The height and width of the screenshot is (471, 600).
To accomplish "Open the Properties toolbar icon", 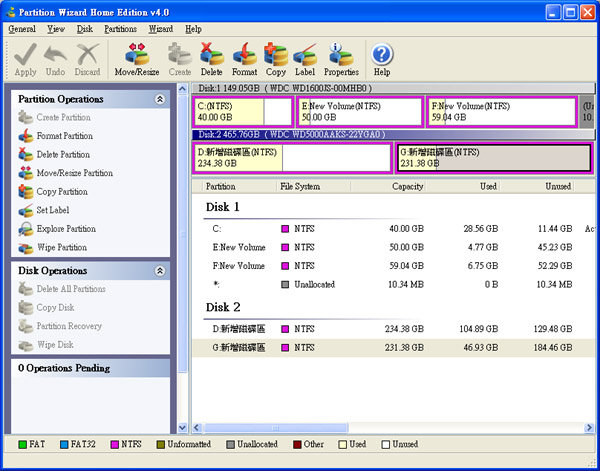I will point(341,54).
